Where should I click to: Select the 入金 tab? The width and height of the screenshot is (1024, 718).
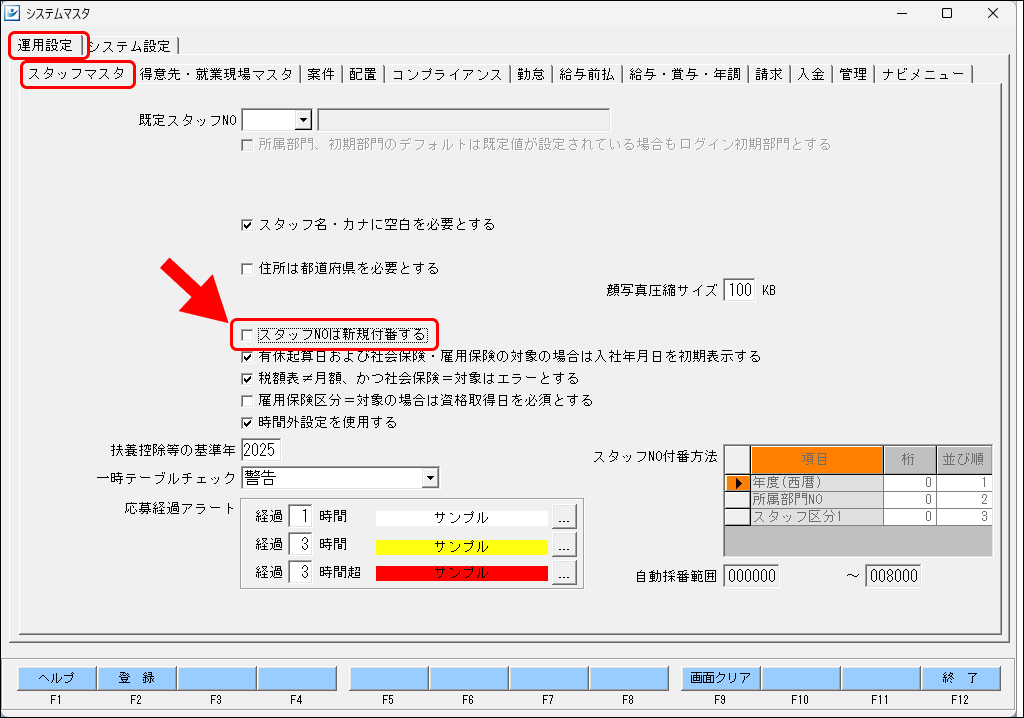pos(810,74)
